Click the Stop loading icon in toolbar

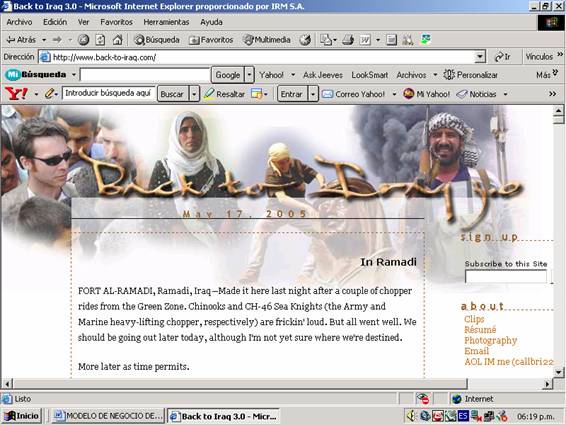click(84, 40)
